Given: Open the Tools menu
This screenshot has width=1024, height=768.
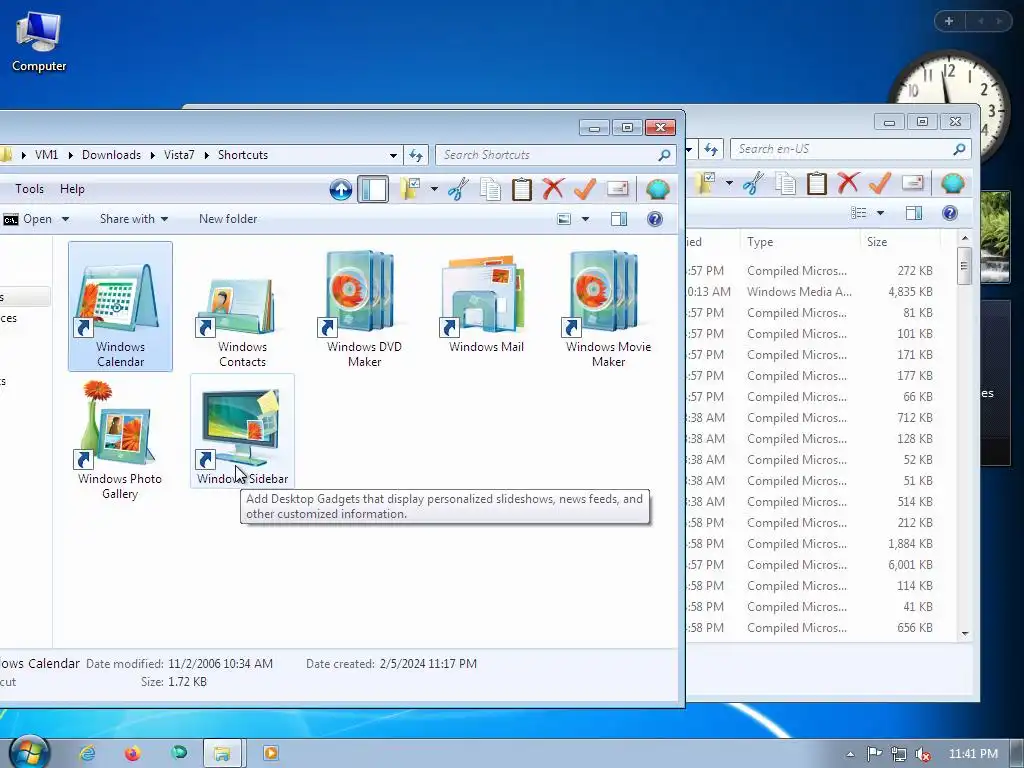Looking at the screenshot, I should pos(29,189).
